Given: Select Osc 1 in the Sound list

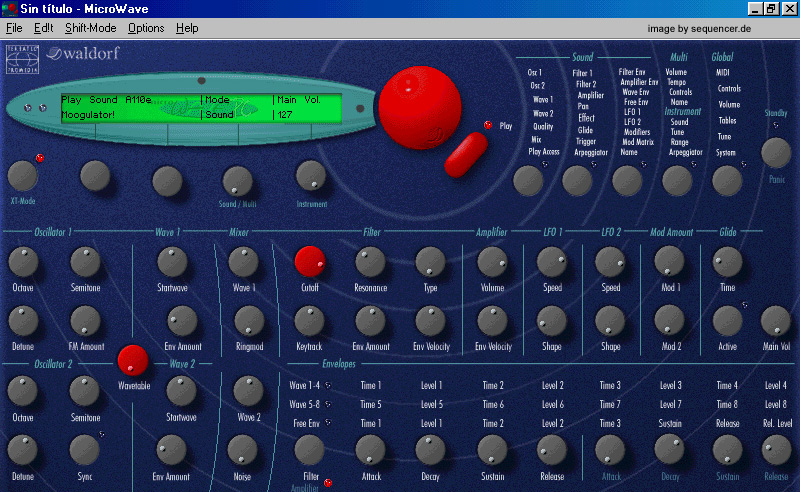Looking at the screenshot, I should [x=535, y=72].
